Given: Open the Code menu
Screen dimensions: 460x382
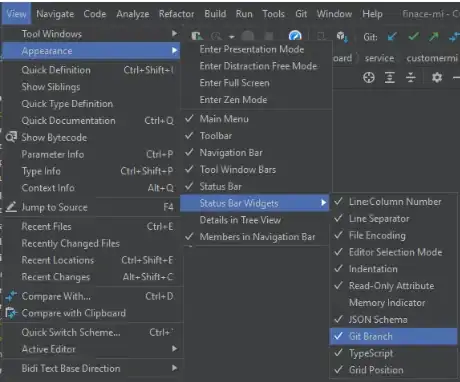Looking at the screenshot, I should tap(95, 14).
